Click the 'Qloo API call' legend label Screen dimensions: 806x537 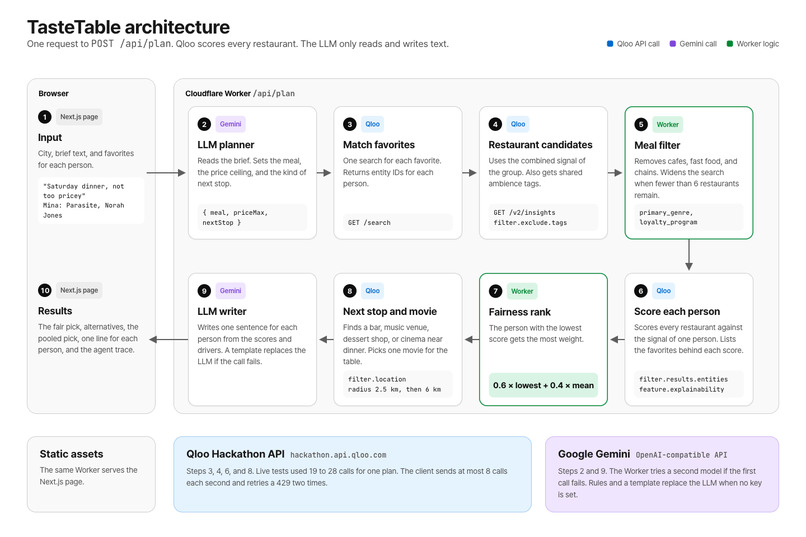[638, 44]
